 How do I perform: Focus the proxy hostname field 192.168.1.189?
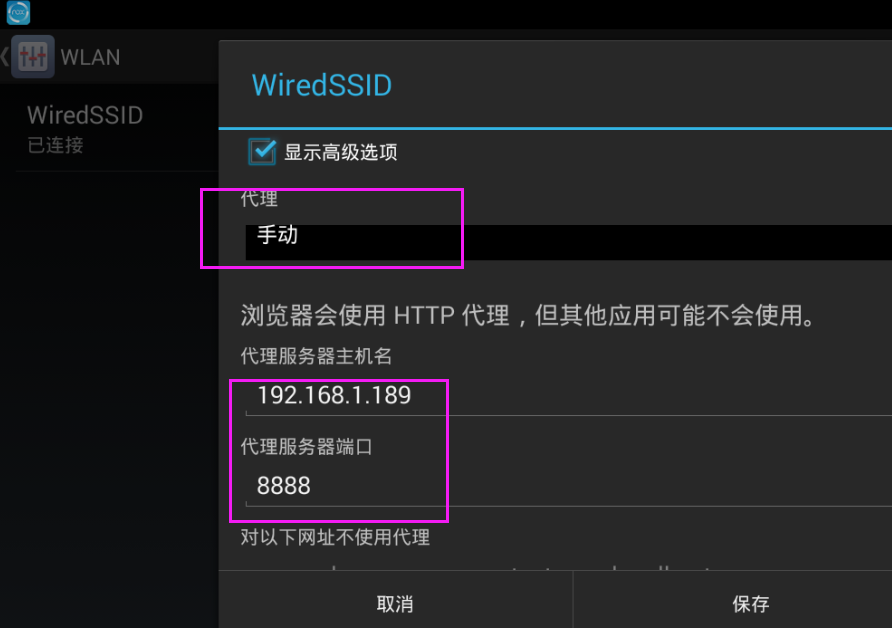(x=560, y=396)
